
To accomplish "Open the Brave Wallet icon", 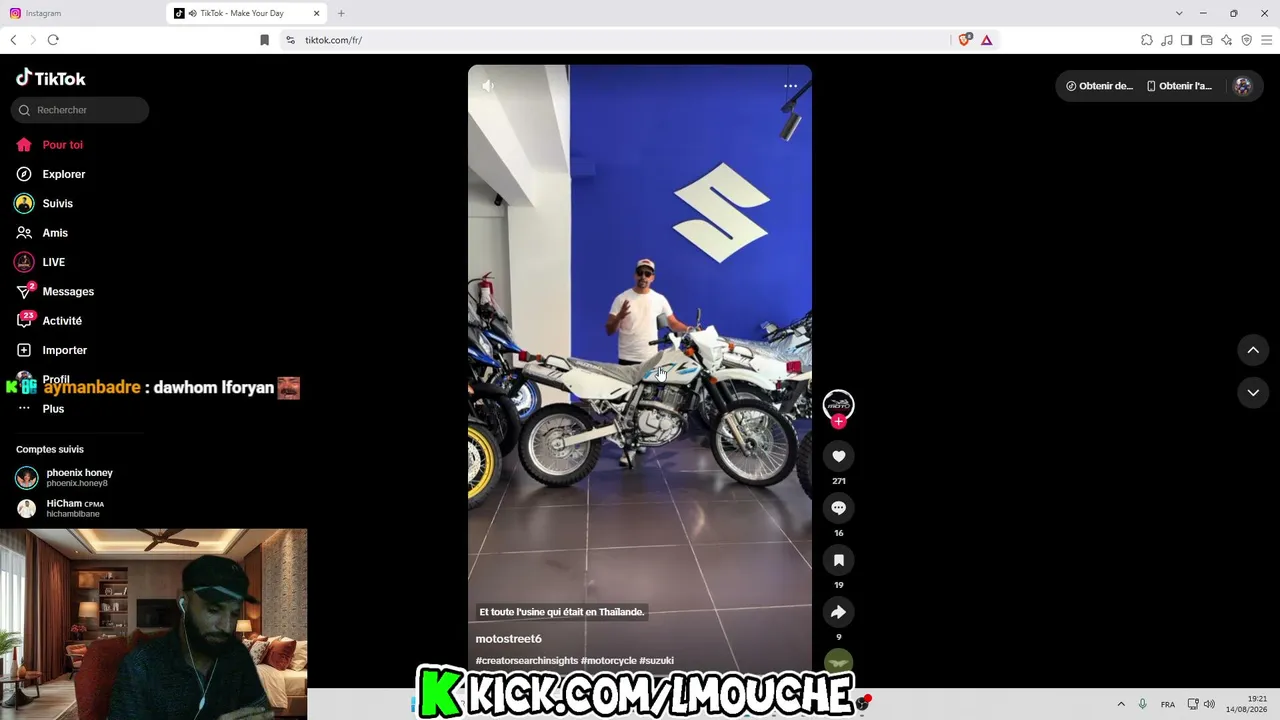I will click(x=1206, y=40).
